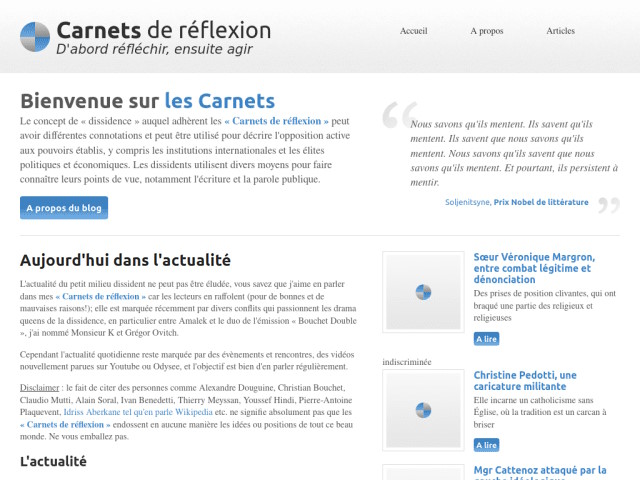Viewport: 640px width, 480px height.
Task: Click the Prix Nobel de littérature text
Action: click(x=541, y=202)
